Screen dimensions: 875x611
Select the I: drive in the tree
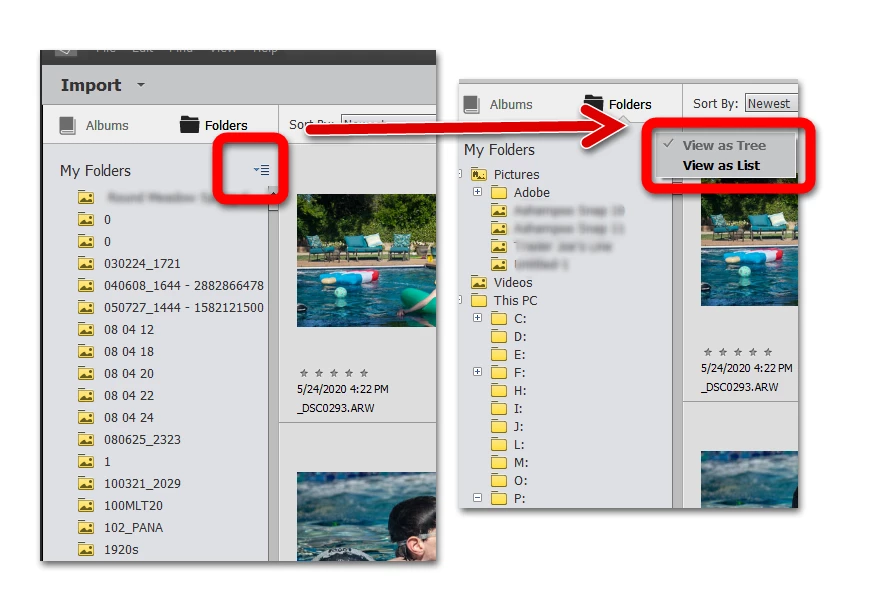pyautogui.click(x=518, y=408)
